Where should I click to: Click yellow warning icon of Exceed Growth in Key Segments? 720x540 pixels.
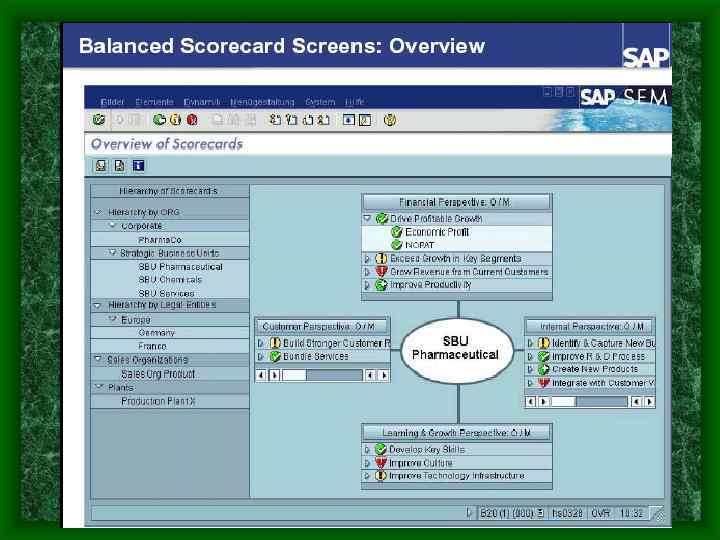coord(381,259)
